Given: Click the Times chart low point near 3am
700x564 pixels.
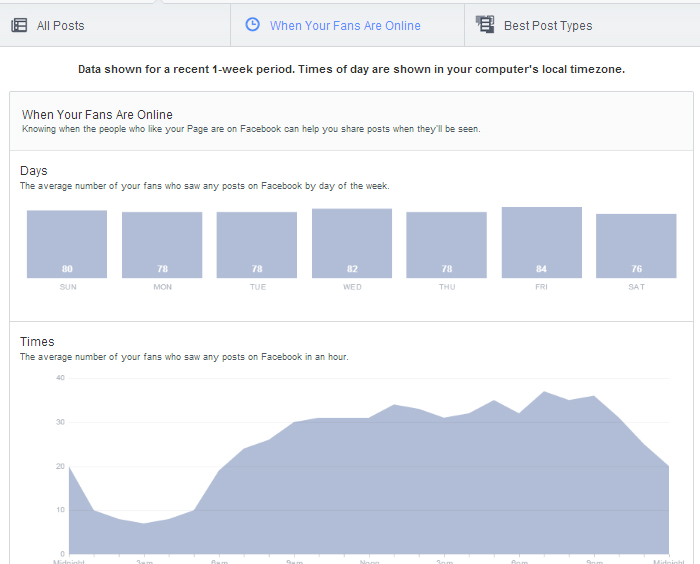Looking at the screenshot, I should point(144,523).
